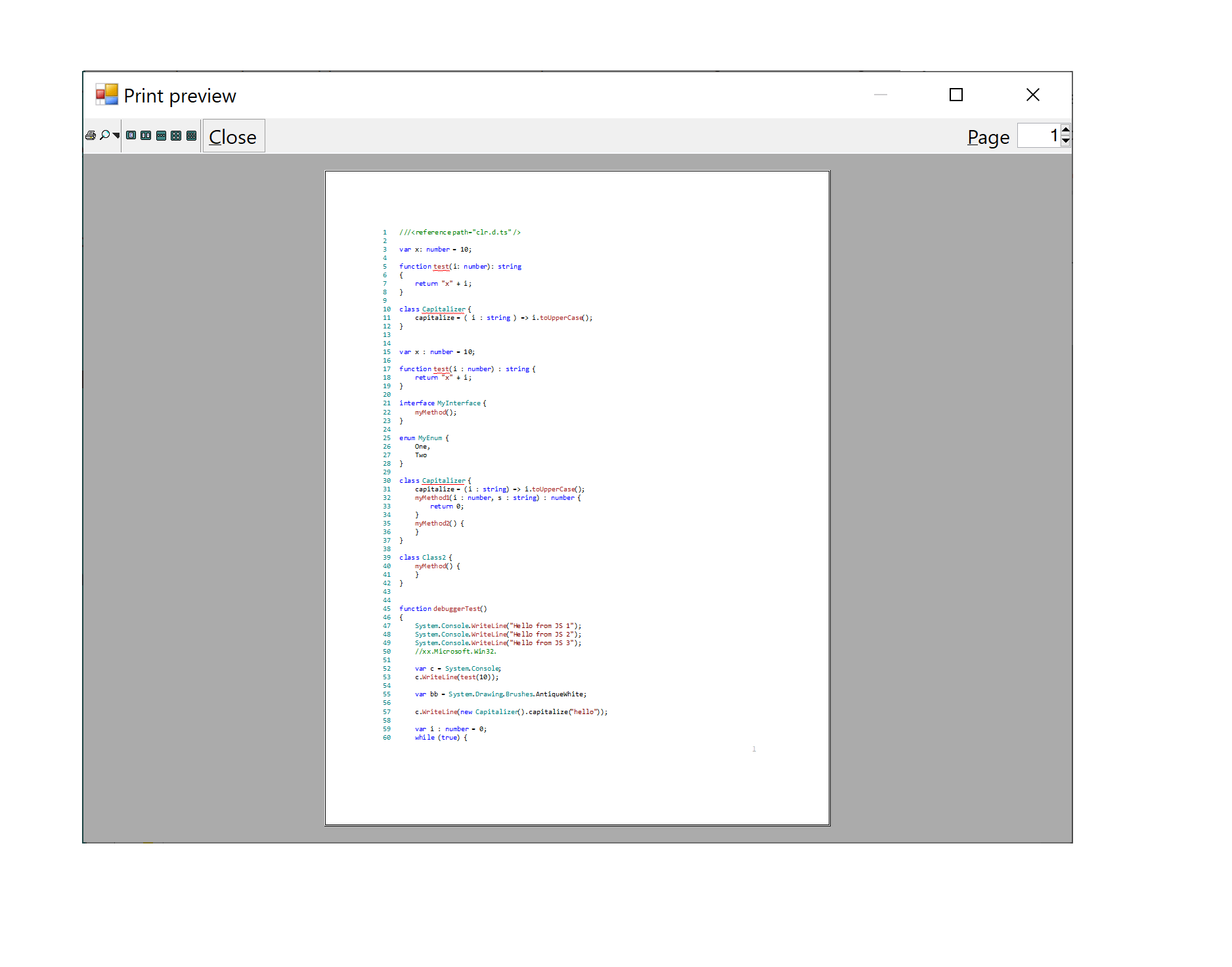This screenshot has width=1232, height=967.
Task: Switch to six-page preview layout
Action: (x=191, y=135)
